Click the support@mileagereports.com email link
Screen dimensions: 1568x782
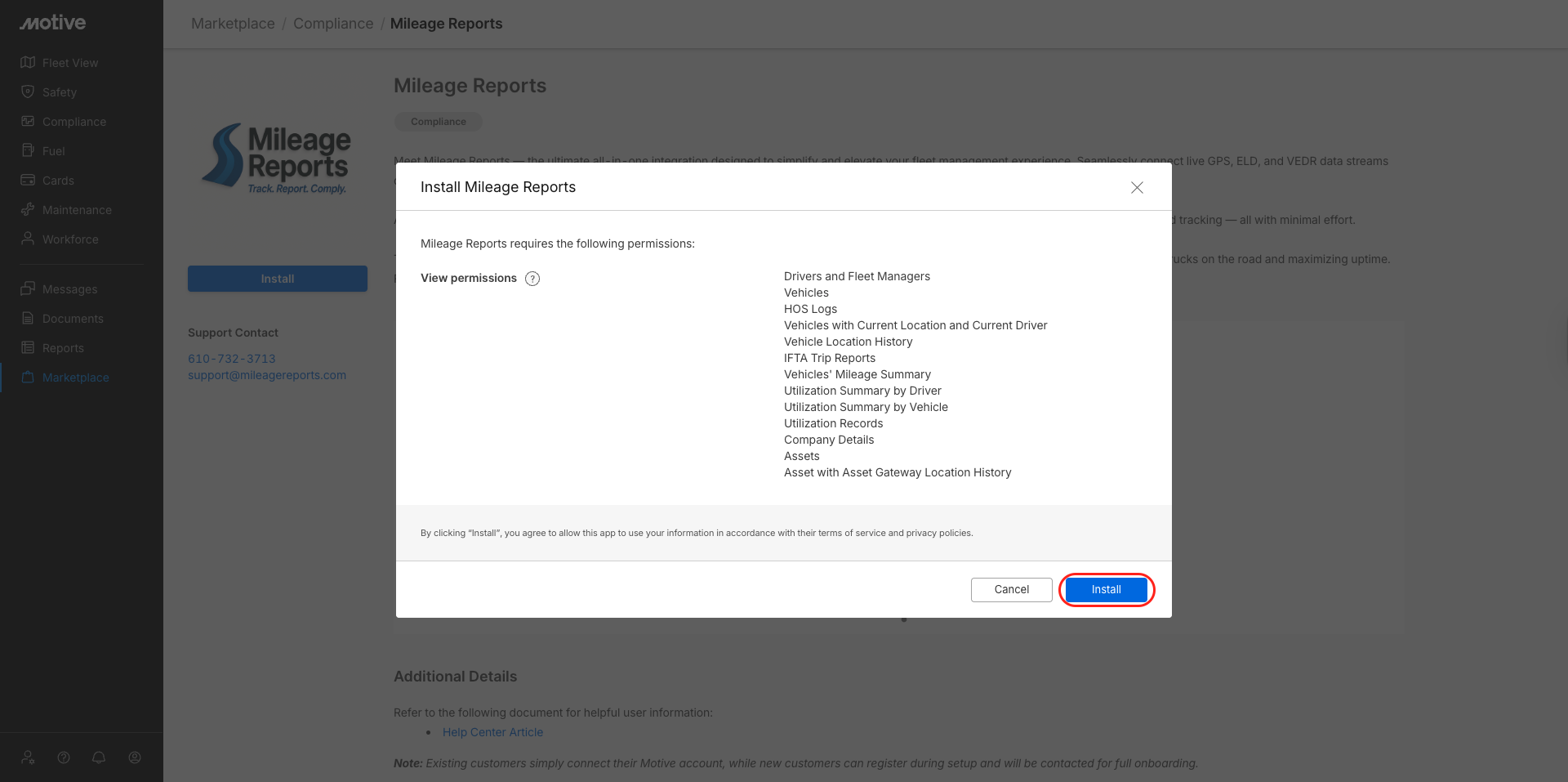pyautogui.click(x=267, y=375)
